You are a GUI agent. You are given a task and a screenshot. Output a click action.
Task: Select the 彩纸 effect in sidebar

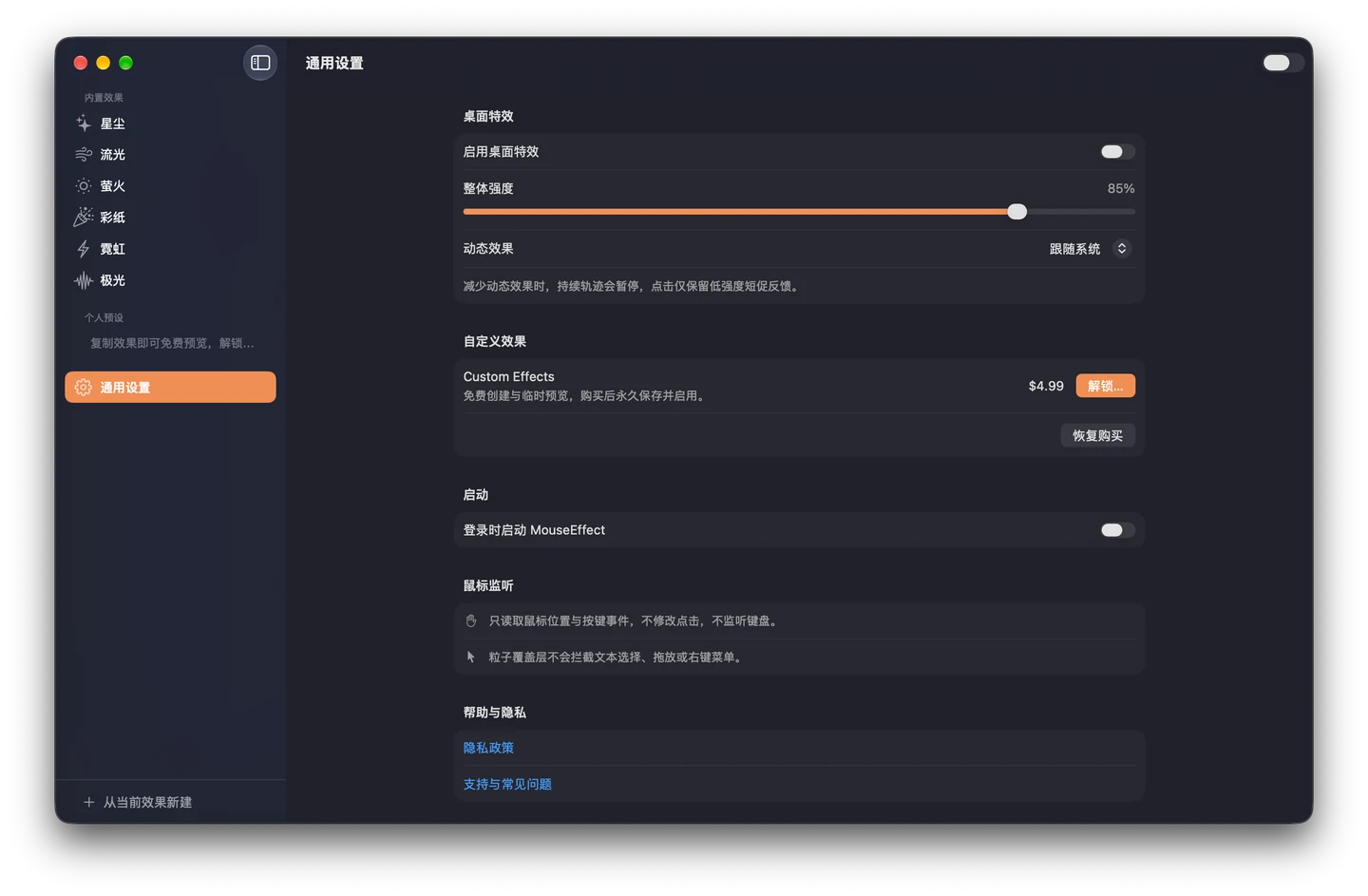tap(170, 218)
